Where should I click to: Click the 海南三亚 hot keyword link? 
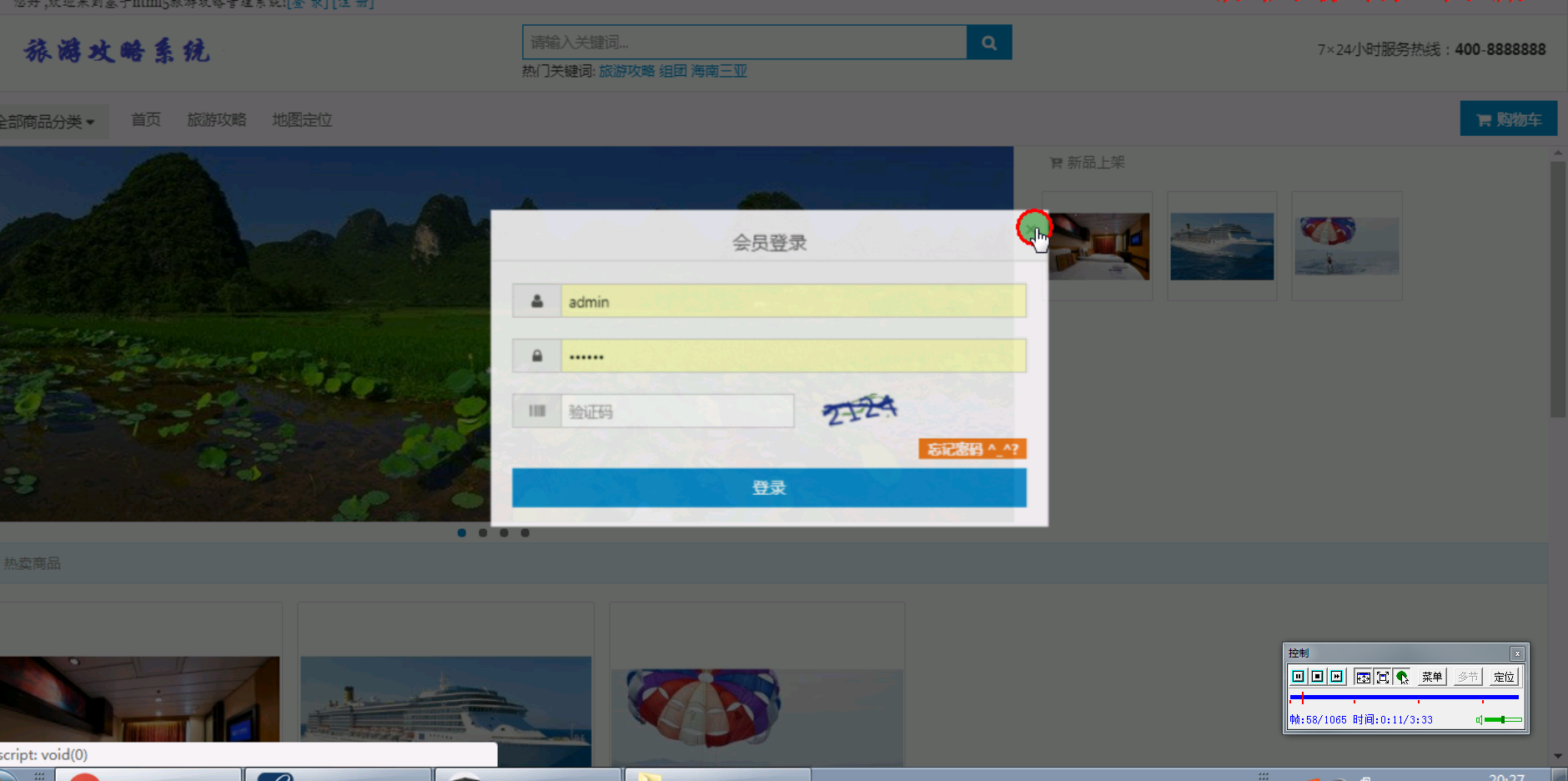pos(719,71)
